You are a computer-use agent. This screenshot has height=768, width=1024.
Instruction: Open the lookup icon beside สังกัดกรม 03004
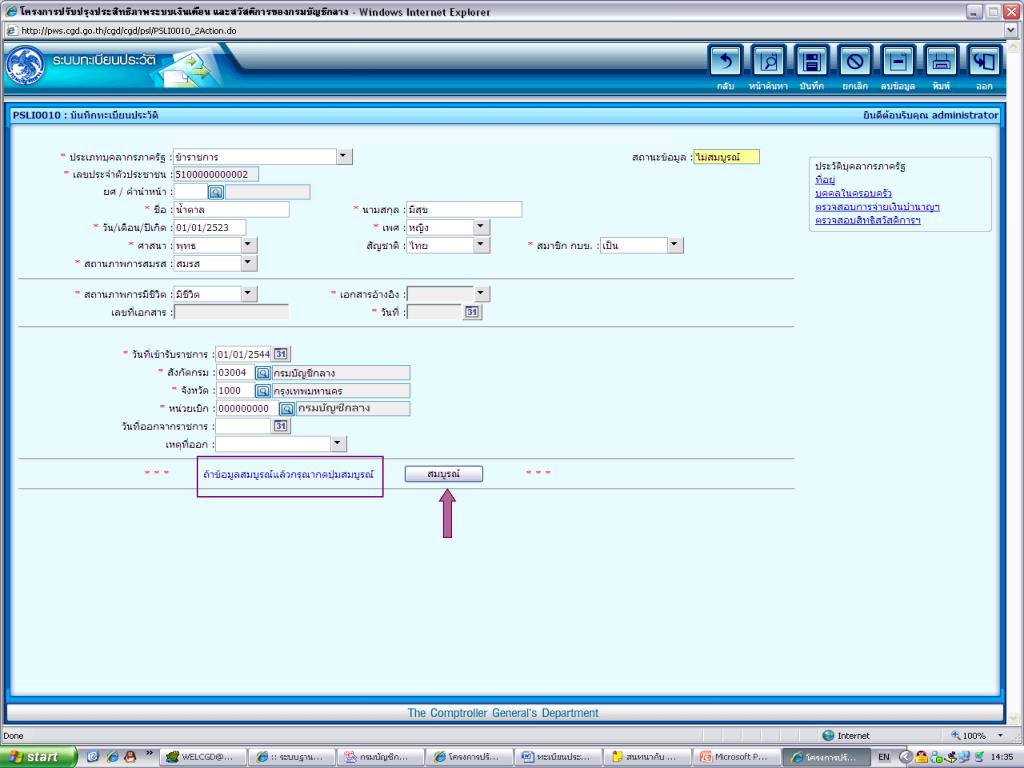pos(263,373)
